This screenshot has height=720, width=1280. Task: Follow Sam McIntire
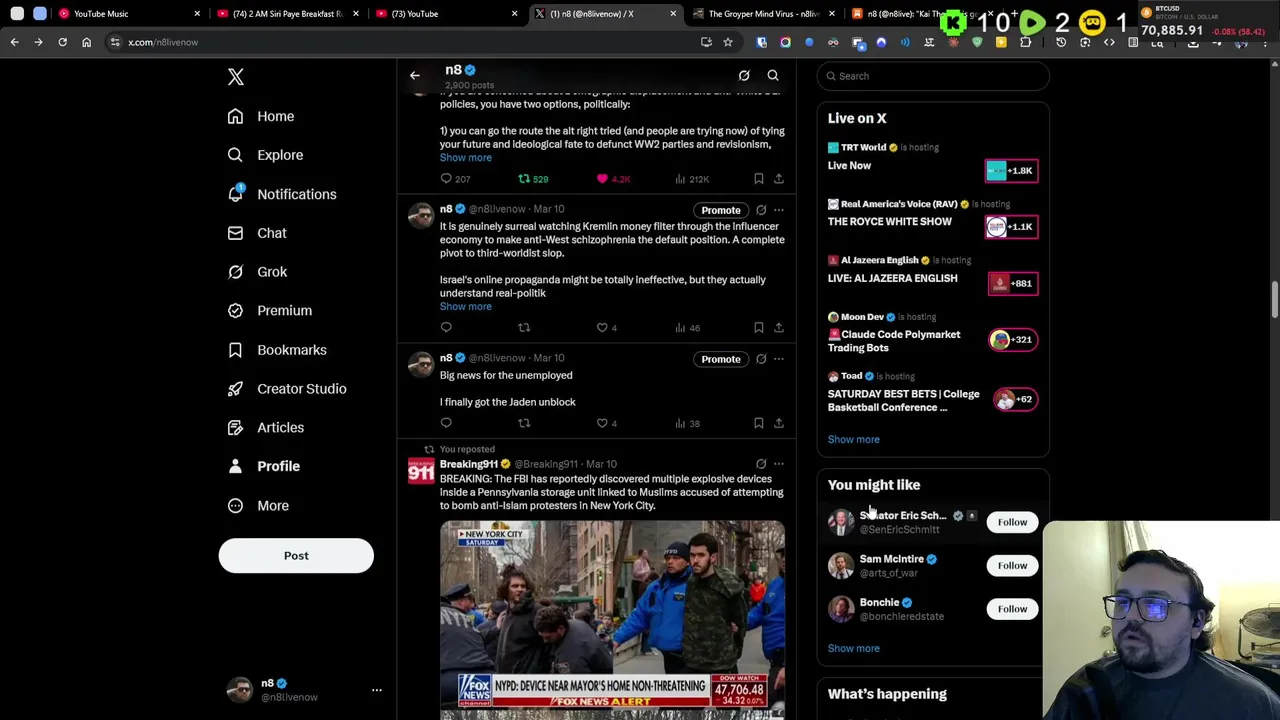tap(1012, 566)
